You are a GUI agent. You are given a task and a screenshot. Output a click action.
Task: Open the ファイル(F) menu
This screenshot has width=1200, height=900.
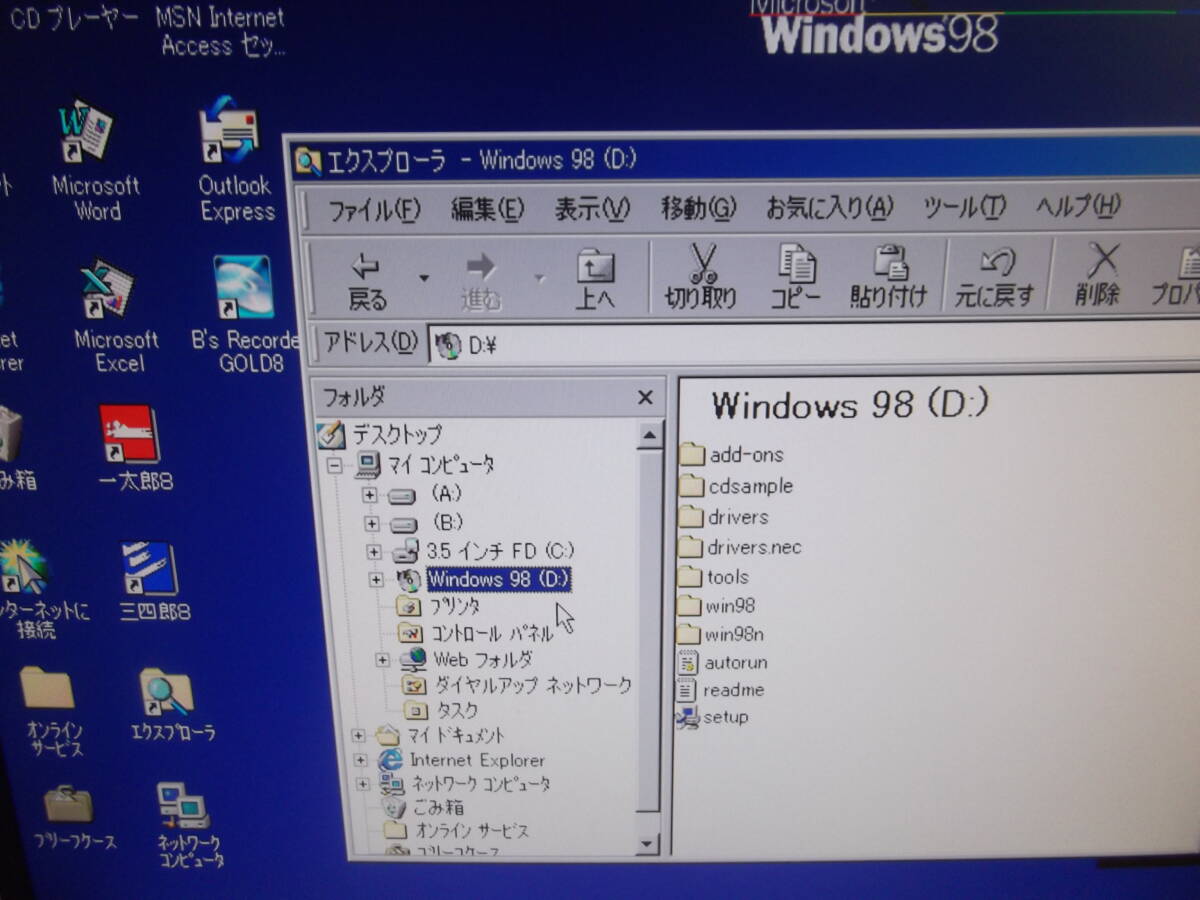(375, 210)
